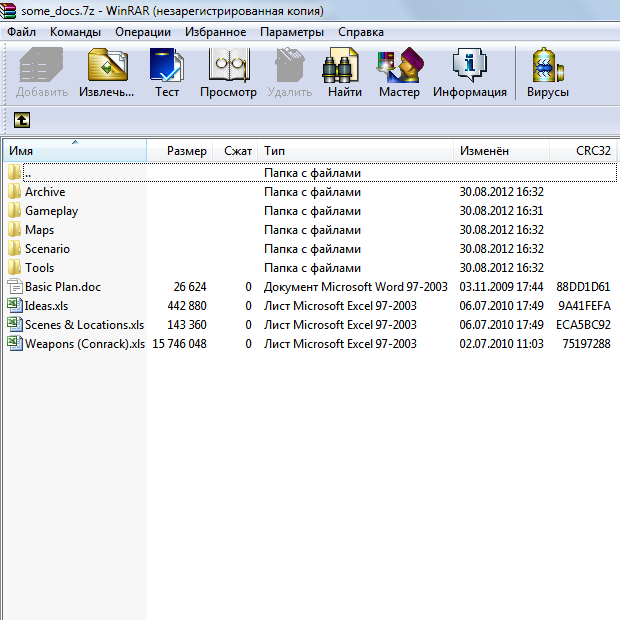Click the Удалить delete icon
The height and width of the screenshot is (620, 620).
point(289,65)
